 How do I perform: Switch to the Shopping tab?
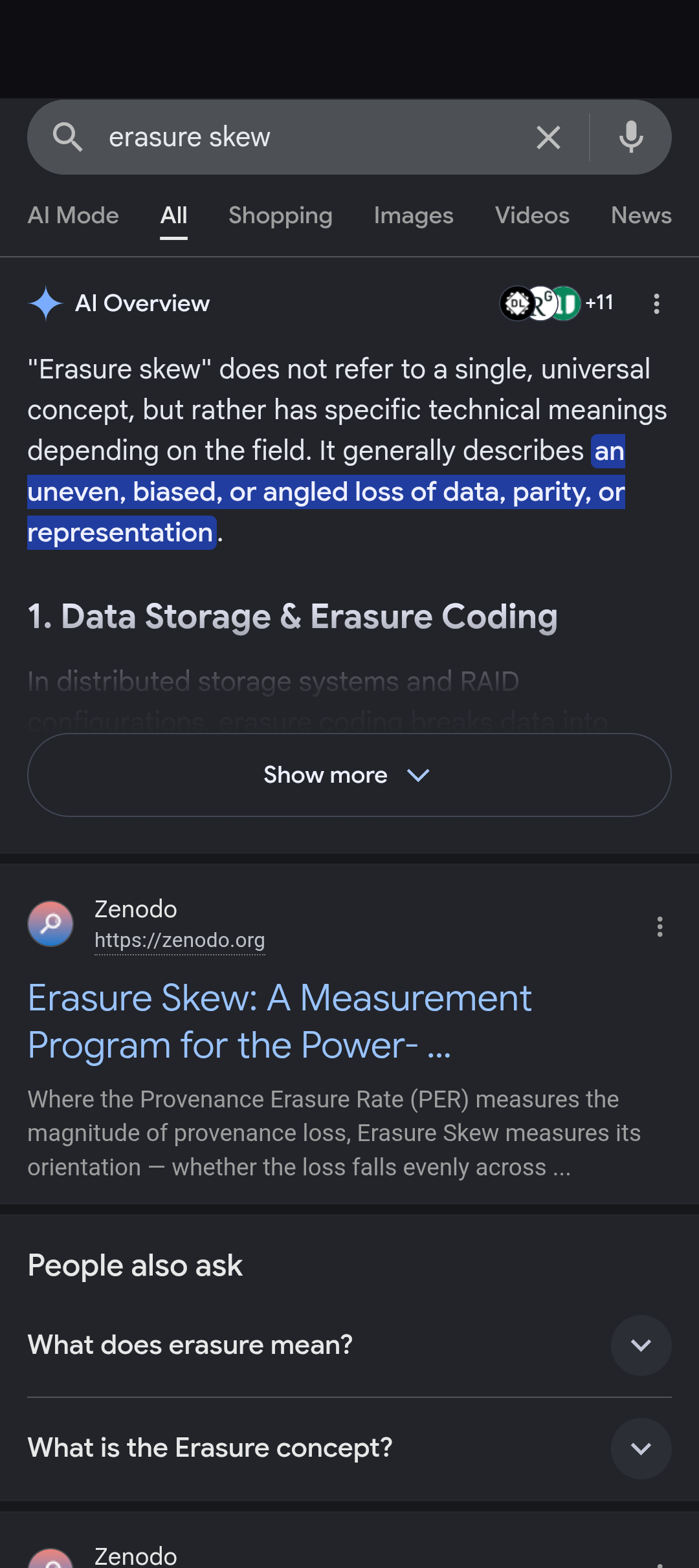tap(280, 215)
